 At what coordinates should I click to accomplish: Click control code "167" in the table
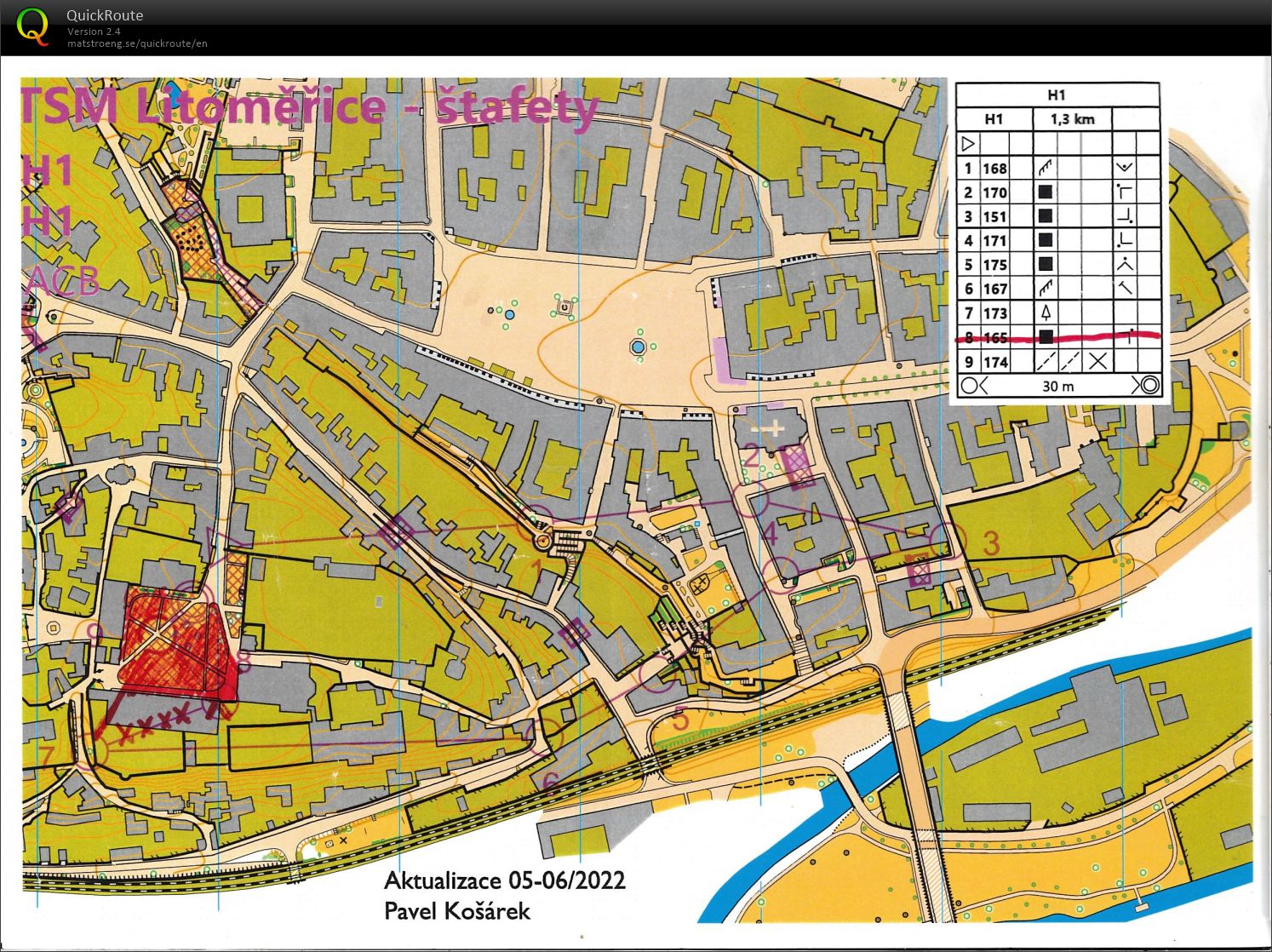pyautogui.click(x=994, y=289)
